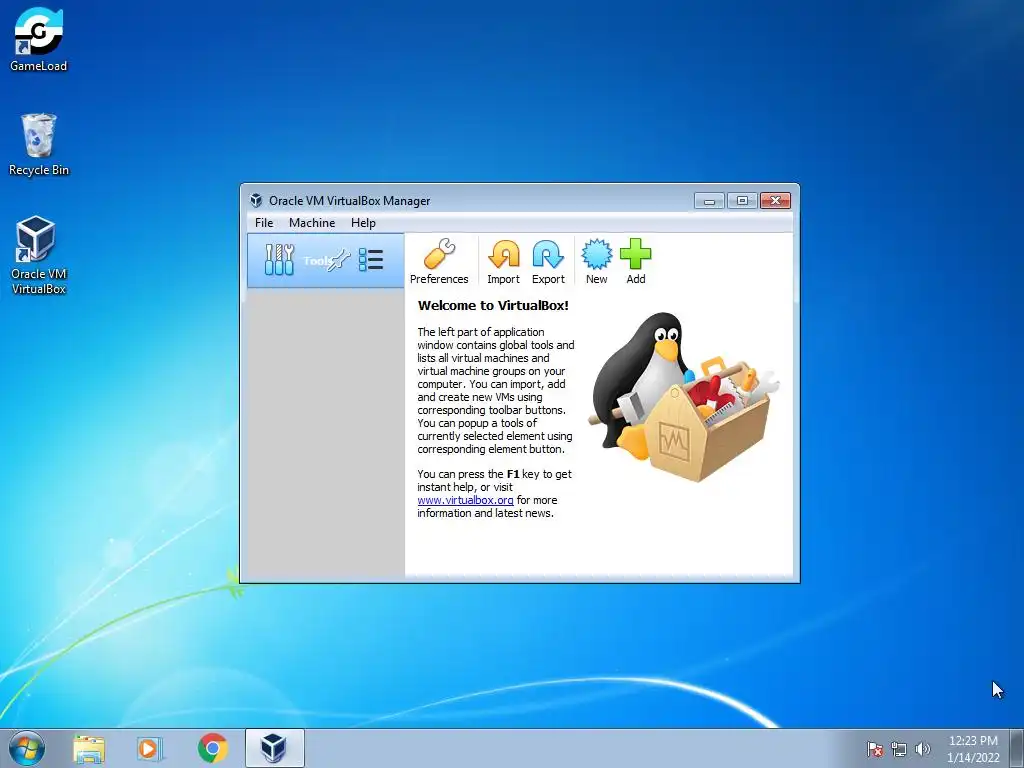Maximize the VirtualBox Manager window

point(742,200)
